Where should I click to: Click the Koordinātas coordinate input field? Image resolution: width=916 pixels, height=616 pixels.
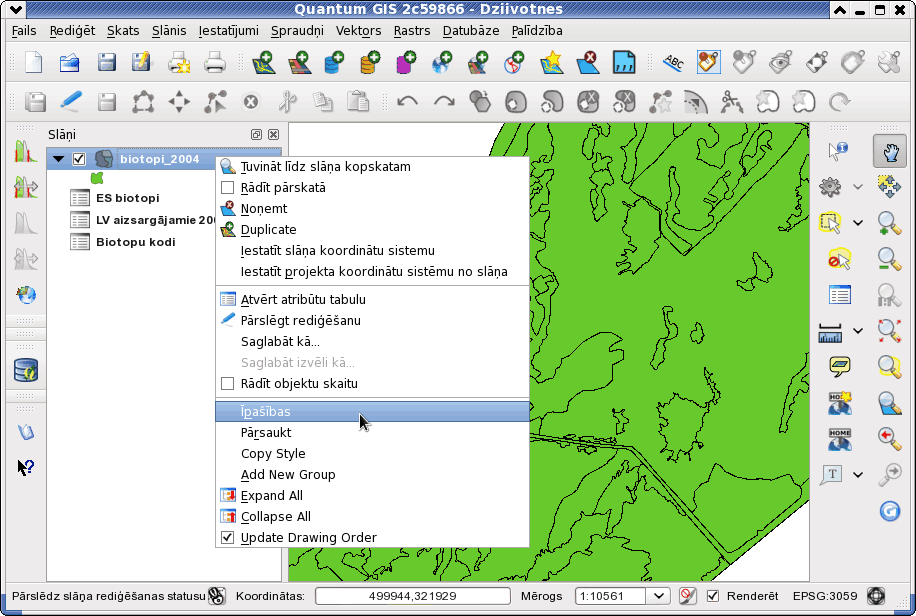pyautogui.click(x=412, y=596)
